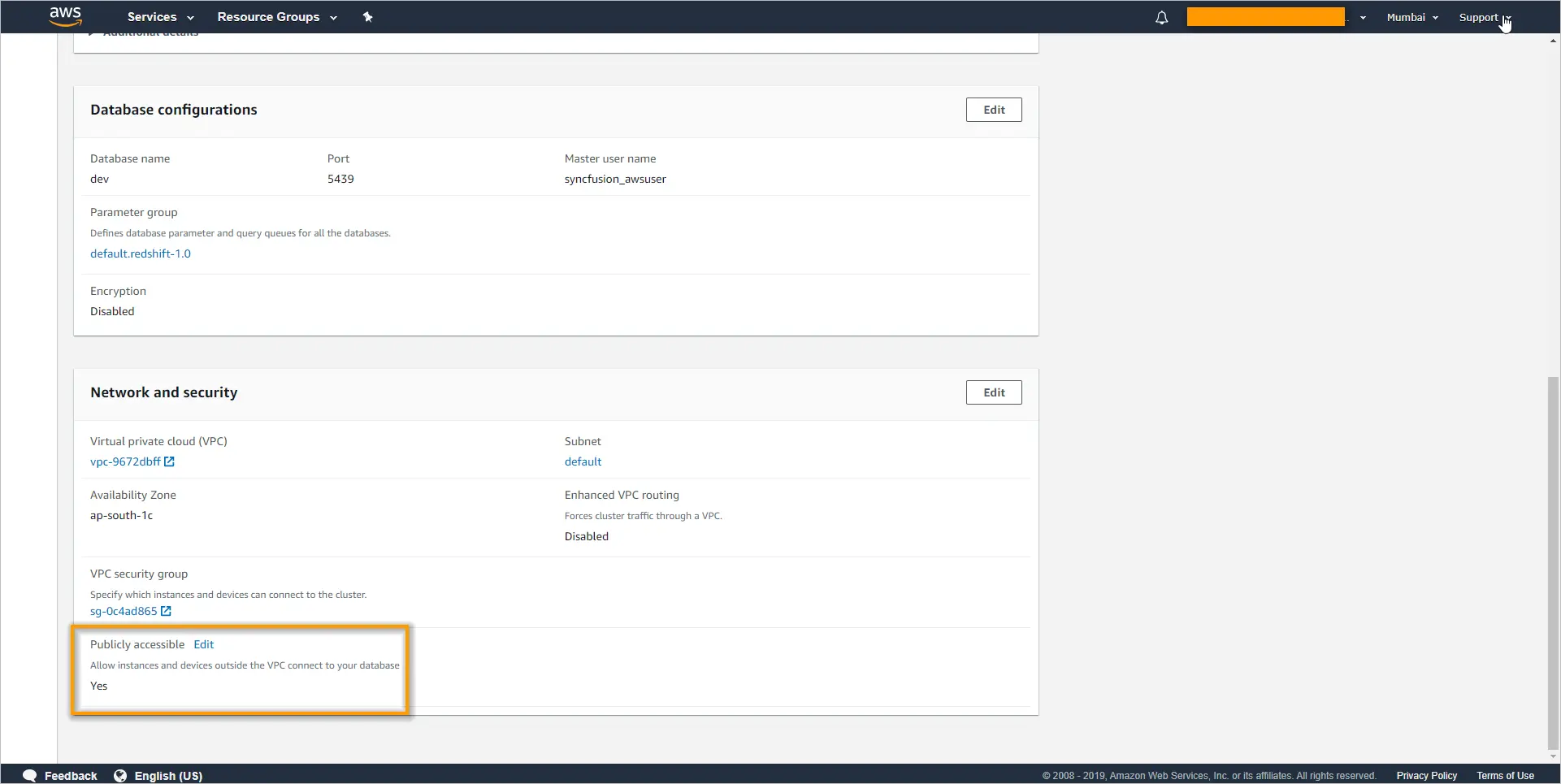Click the vertical page scrollbar
1561x784 pixels.
pyautogui.click(x=1553, y=561)
